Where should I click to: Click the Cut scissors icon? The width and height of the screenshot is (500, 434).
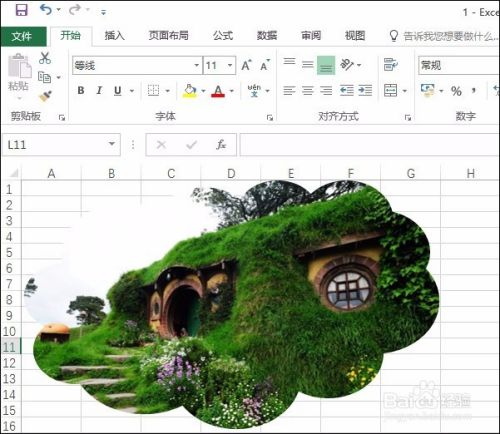[45, 58]
